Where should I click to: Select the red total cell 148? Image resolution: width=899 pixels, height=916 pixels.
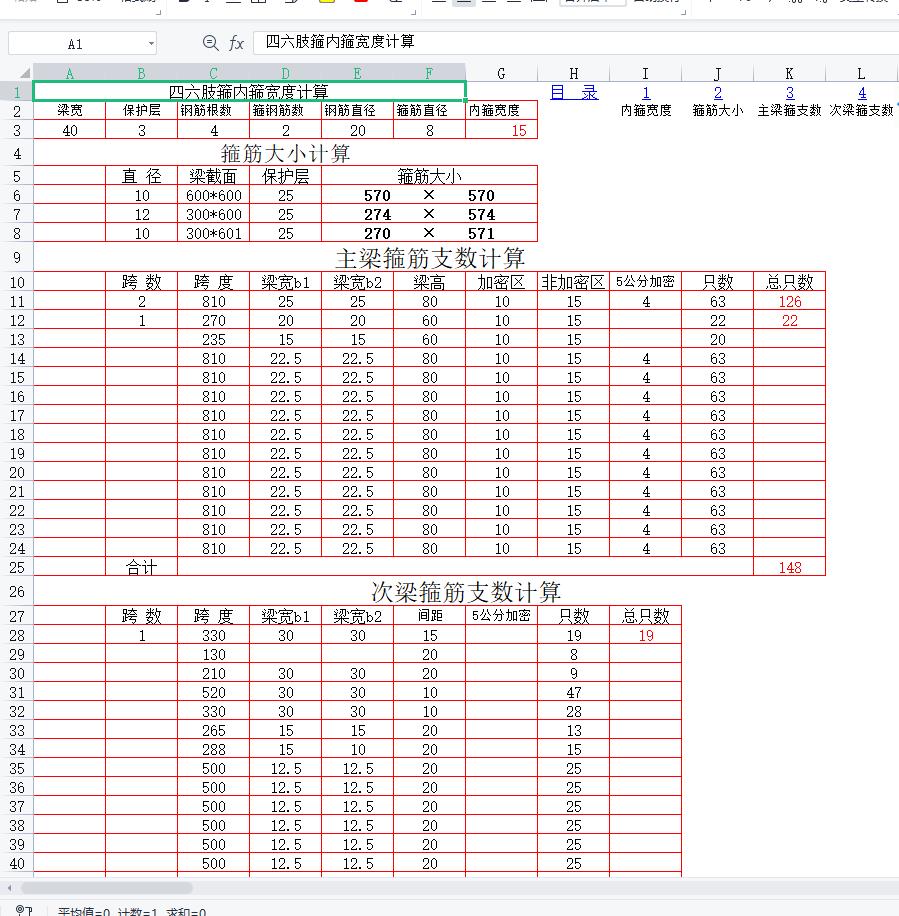point(790,567)
